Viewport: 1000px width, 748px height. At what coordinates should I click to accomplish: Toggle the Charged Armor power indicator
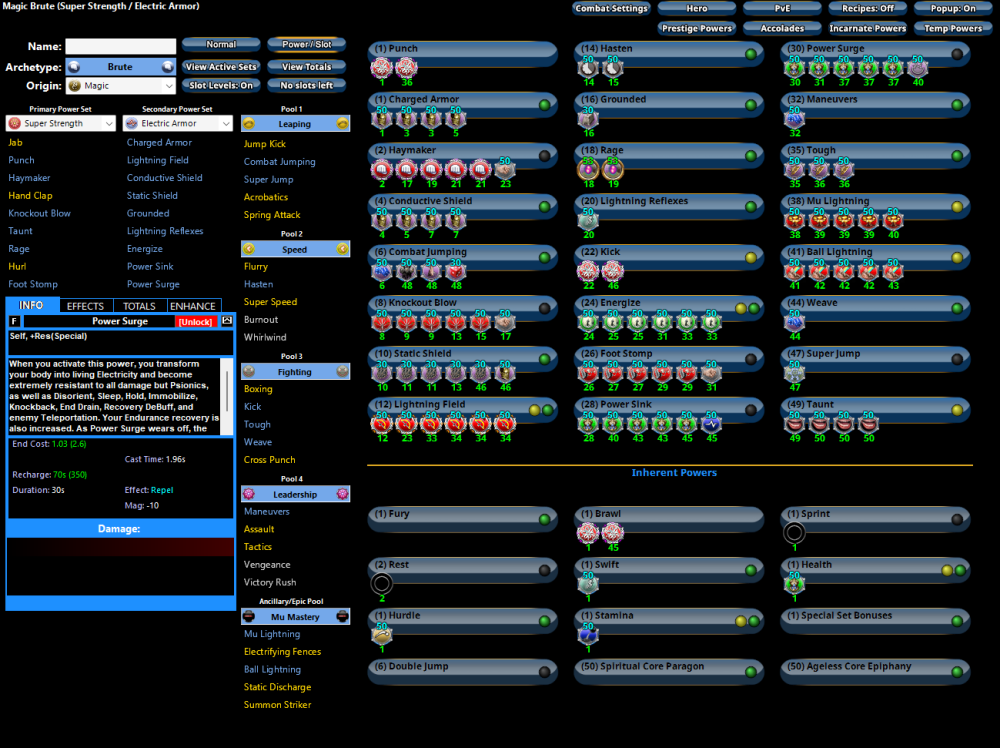(x=544, y=104)
